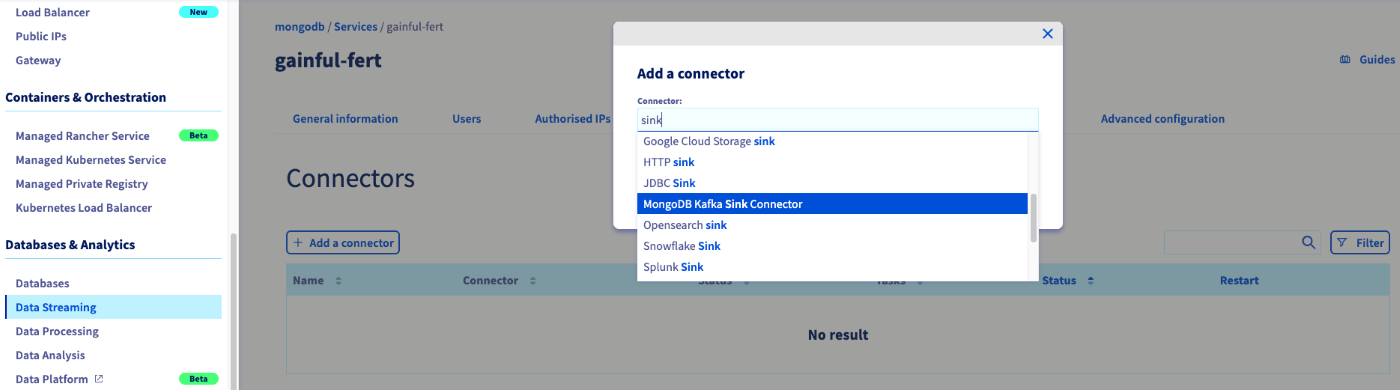Click Beta badge beside Managed Rancher Service

coord(198,136)
